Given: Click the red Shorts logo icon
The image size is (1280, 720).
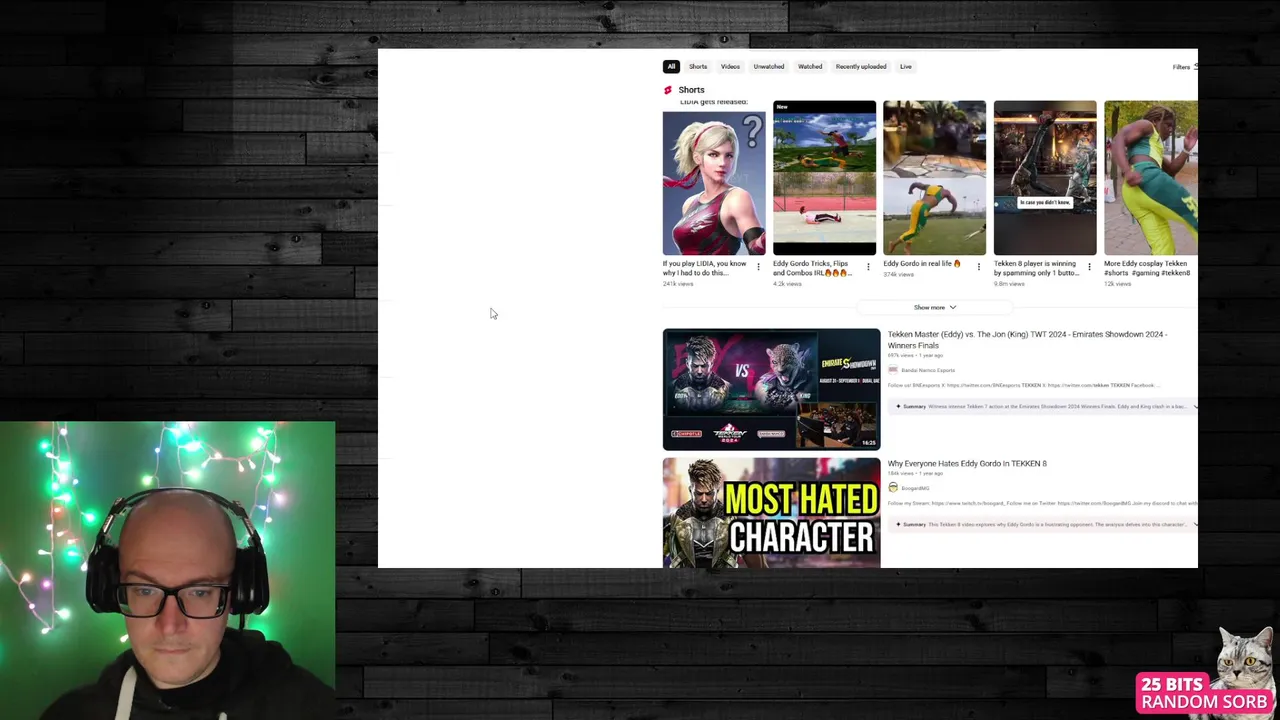Looking at the screenshot, I should tap(668, 90).
